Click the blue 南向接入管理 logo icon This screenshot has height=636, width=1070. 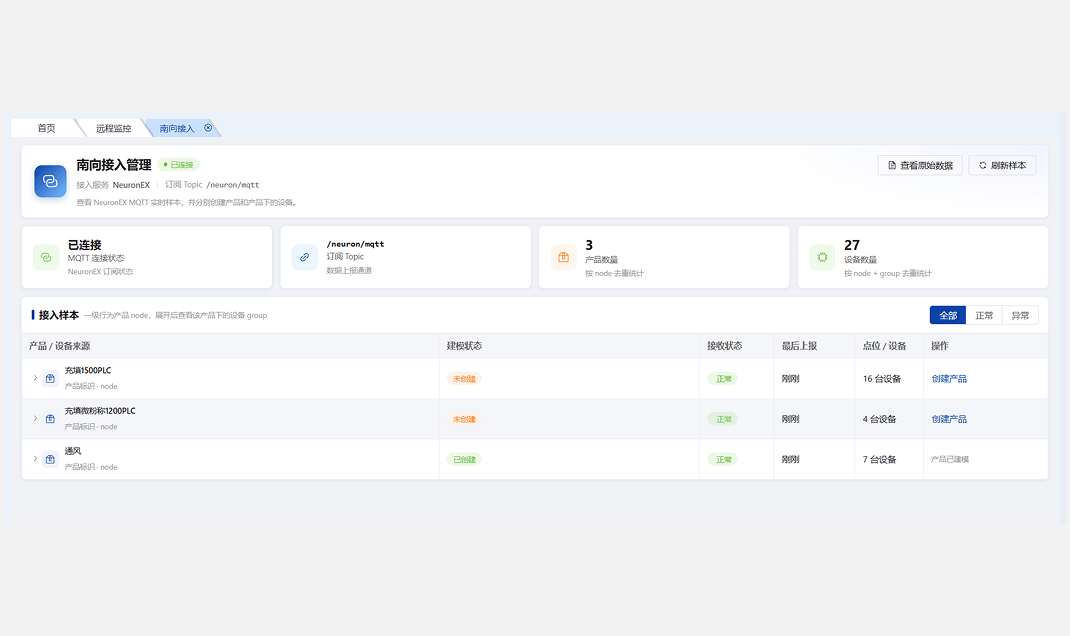point(50,181)
